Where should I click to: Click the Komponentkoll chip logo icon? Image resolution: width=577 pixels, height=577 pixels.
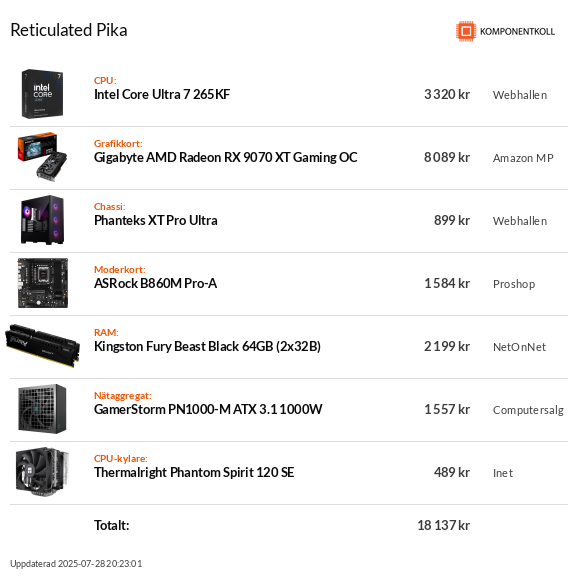click(x=466, y=31)
